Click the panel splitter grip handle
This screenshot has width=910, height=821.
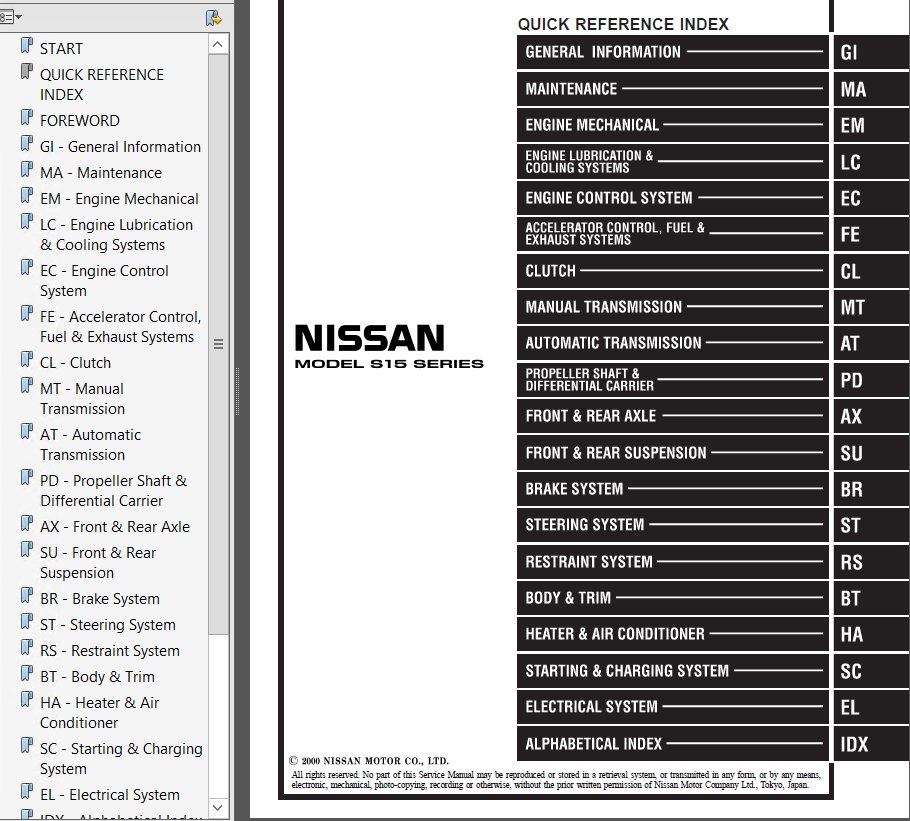(x=237, y=392)
